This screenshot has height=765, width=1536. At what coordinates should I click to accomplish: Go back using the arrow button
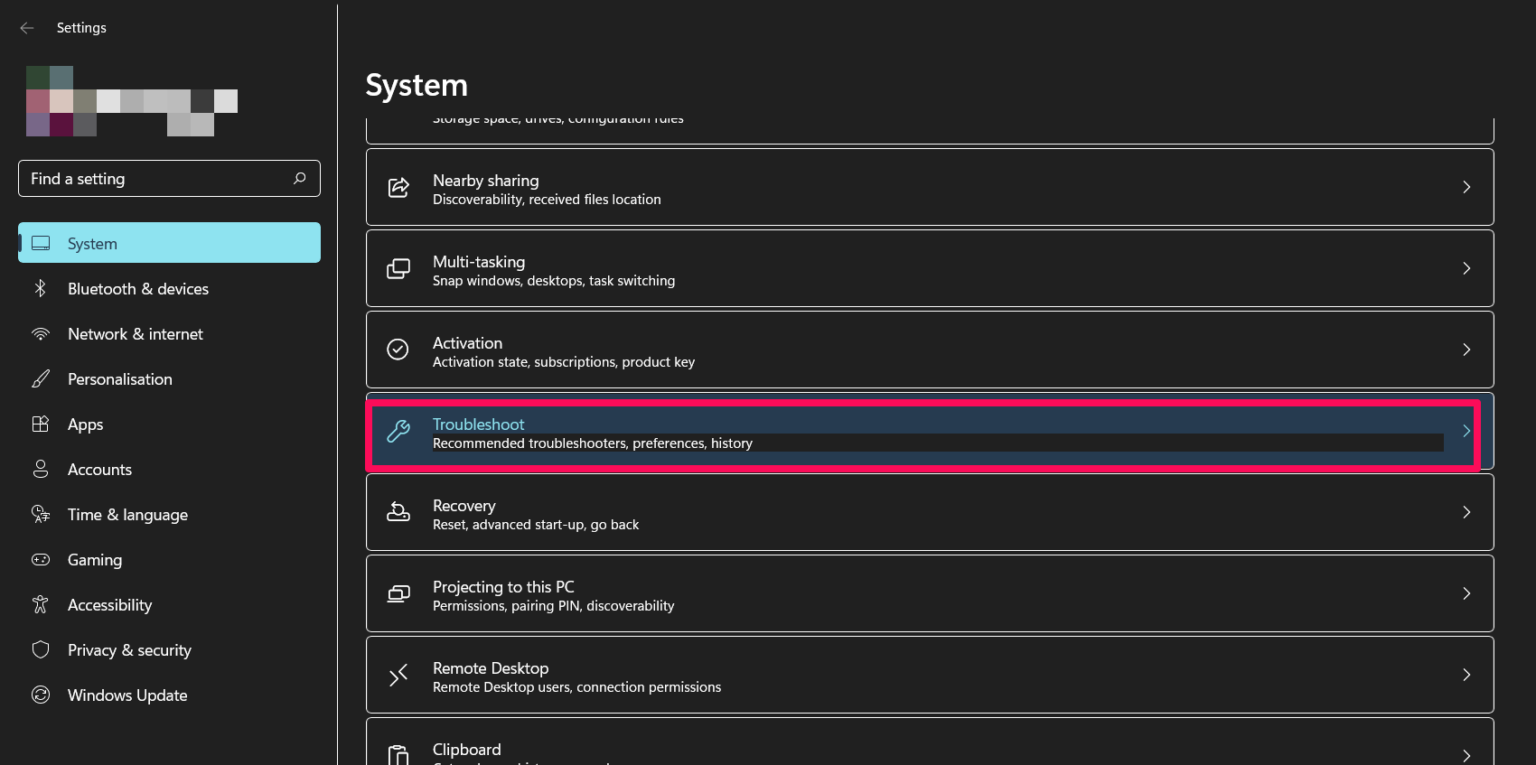26,27
